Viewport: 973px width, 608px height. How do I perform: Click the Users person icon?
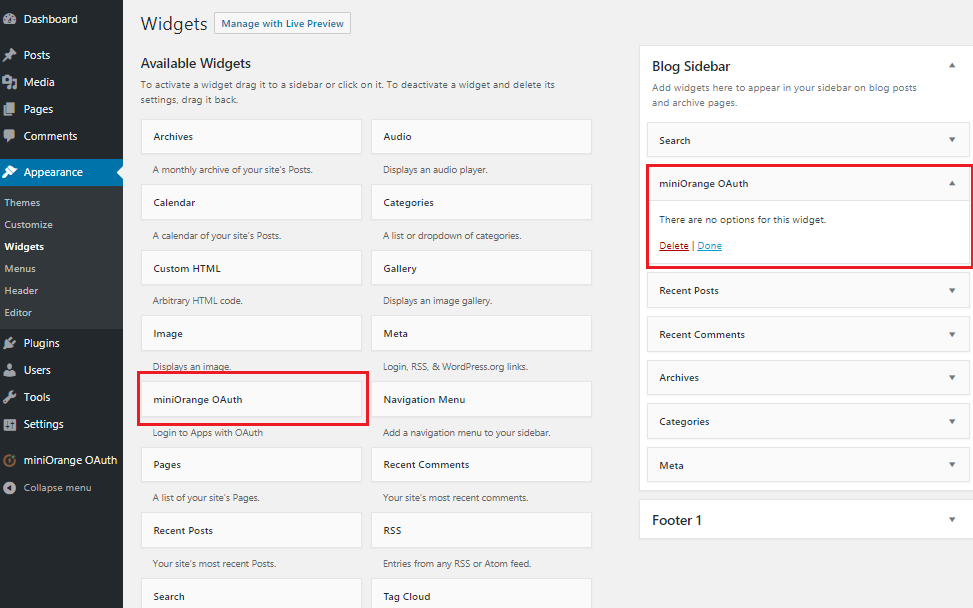click(9, 370)
